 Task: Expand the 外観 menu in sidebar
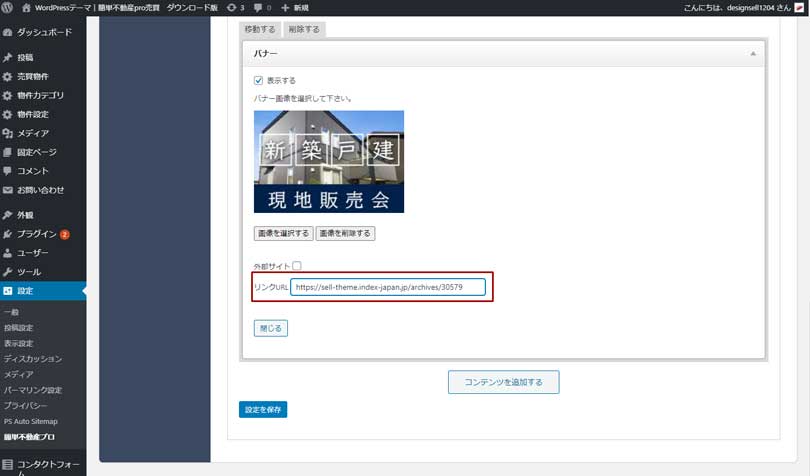(x=25, y=215)
